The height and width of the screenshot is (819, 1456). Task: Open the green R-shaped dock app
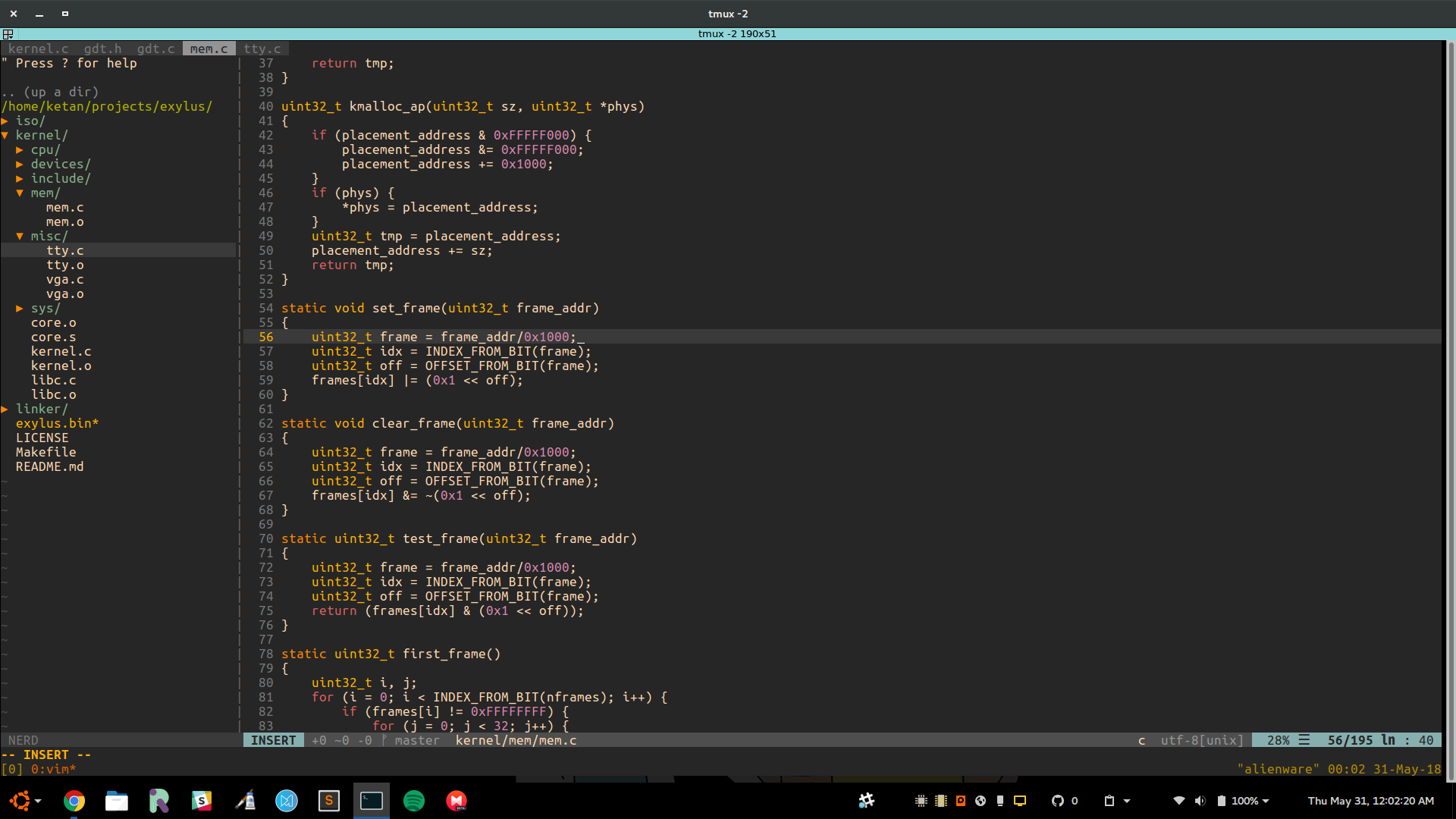(159, 801)
